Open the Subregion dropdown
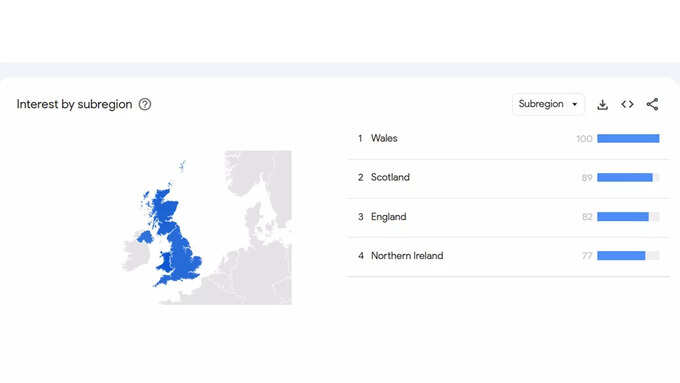This screenshot has width=680, height=383. pos(548,104)
